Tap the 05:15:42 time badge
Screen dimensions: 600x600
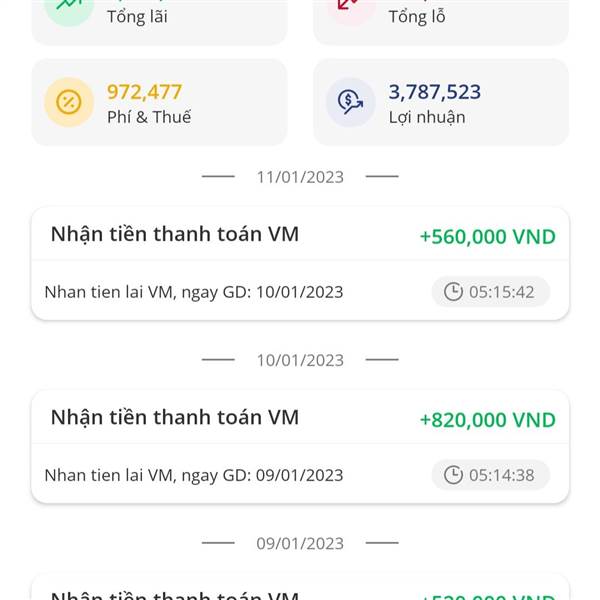(491, 292)
